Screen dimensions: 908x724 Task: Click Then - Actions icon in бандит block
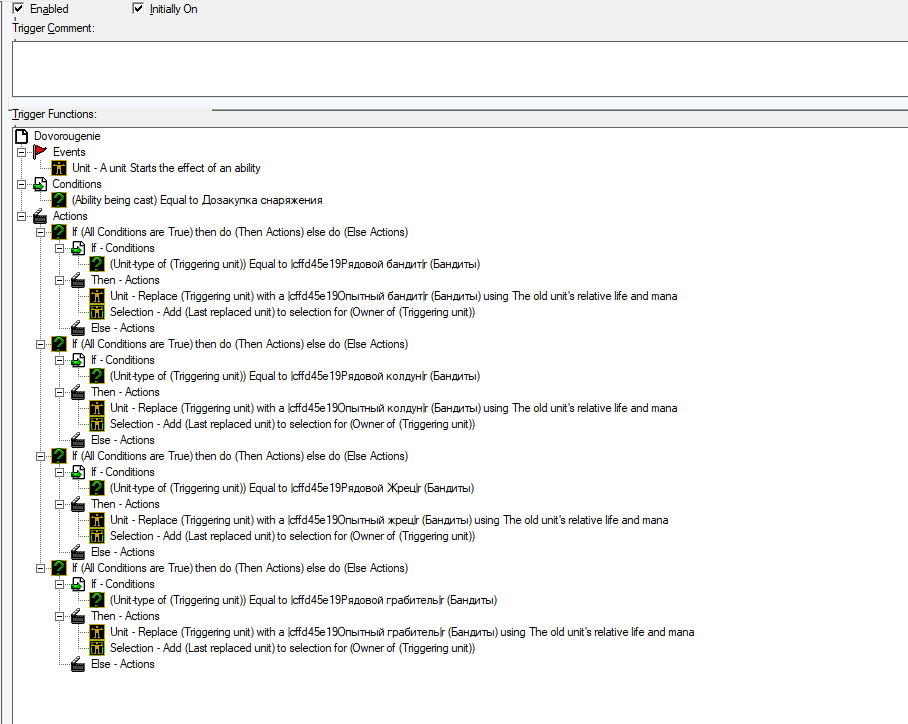(78, 280)
